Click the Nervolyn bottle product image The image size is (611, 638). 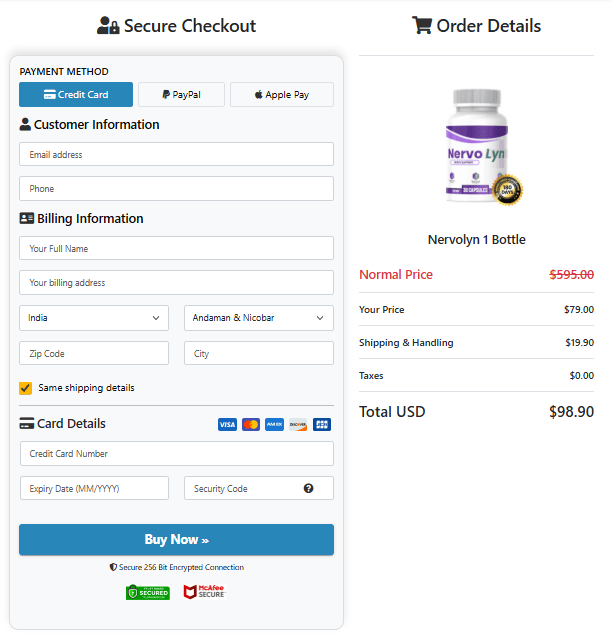click(478, 146)
